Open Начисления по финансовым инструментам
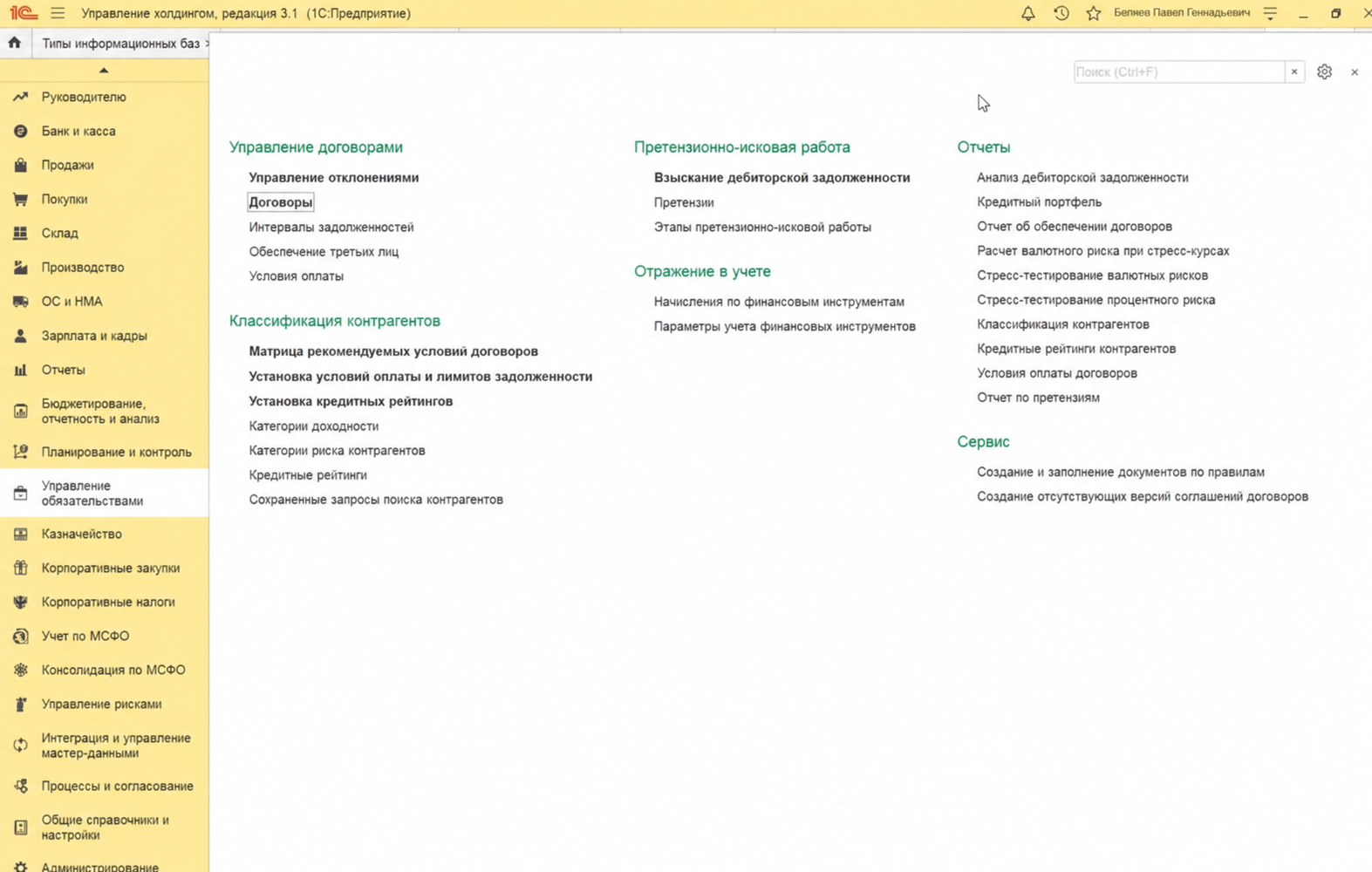This screenshot has width=1372, height=872. (x=779, y=302)
